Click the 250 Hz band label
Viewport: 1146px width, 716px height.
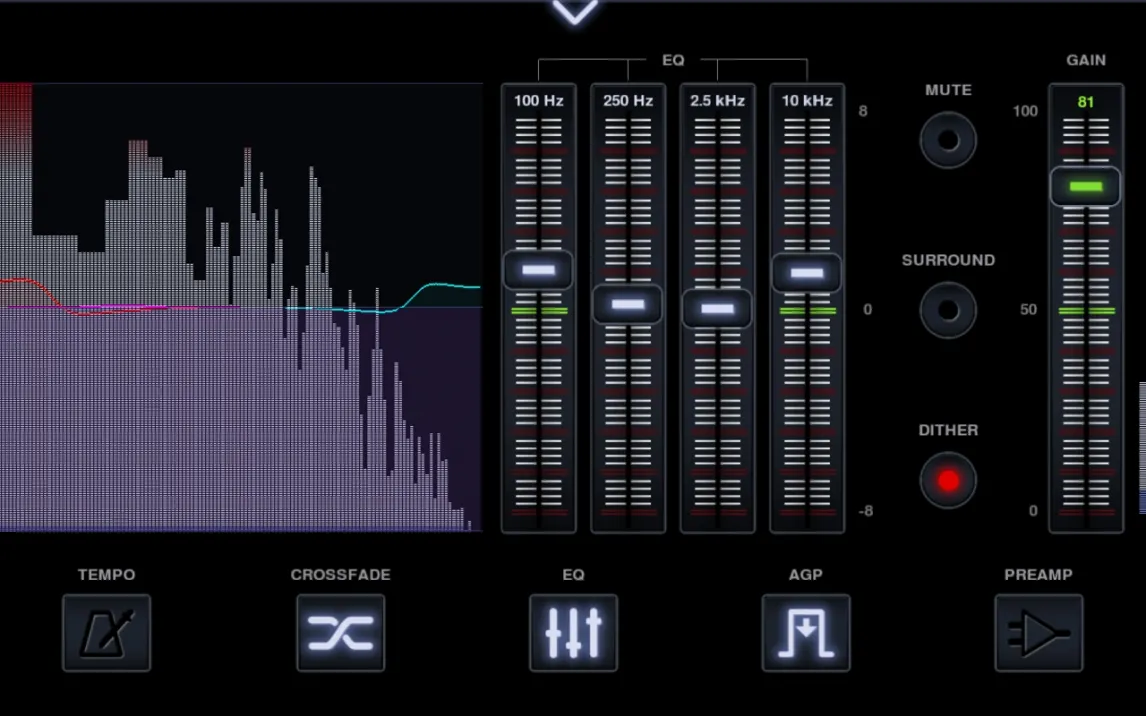[x=628, y=101]
